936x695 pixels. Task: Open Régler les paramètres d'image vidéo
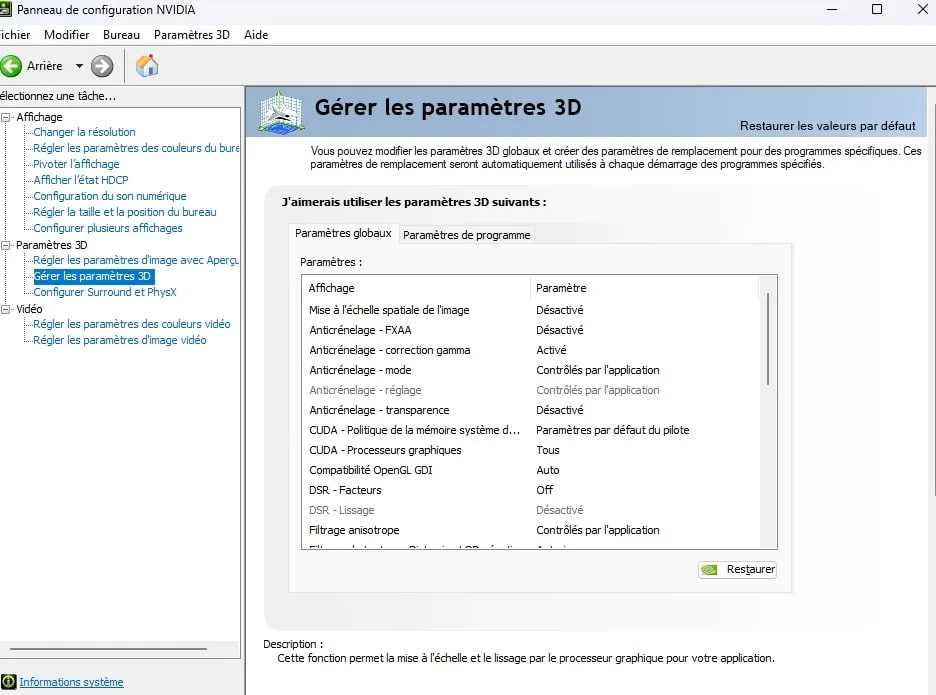(120, 340)
